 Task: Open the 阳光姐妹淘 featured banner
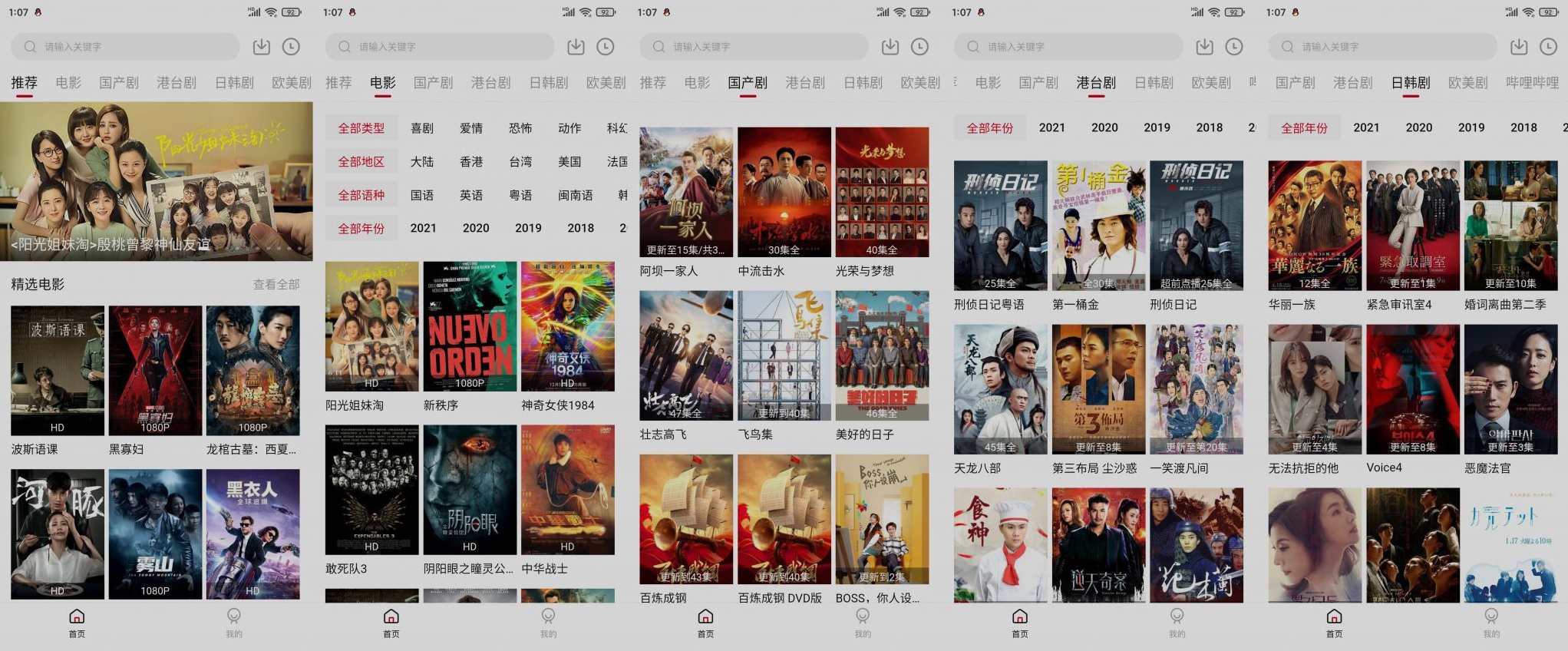157,181
